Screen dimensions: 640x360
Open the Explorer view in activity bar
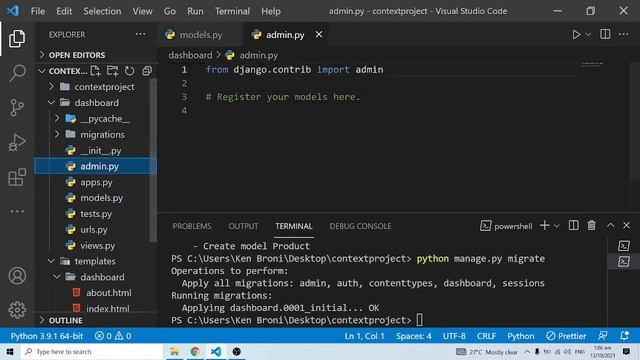coord(17,39)
